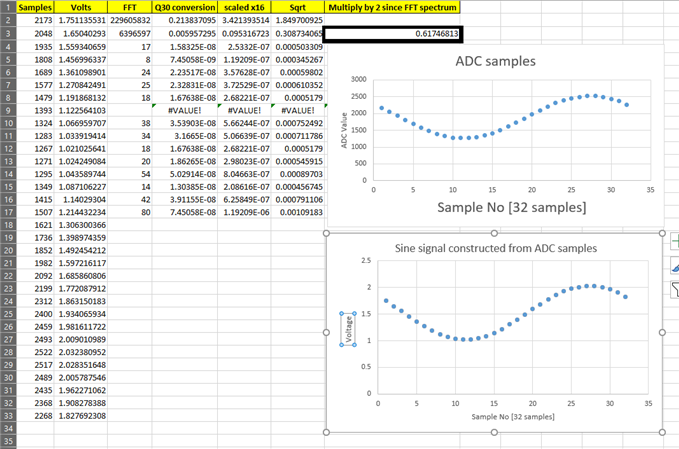Select the FFT value 54
The width and height of the screenshot is (679, 449).
click(129, 174)
